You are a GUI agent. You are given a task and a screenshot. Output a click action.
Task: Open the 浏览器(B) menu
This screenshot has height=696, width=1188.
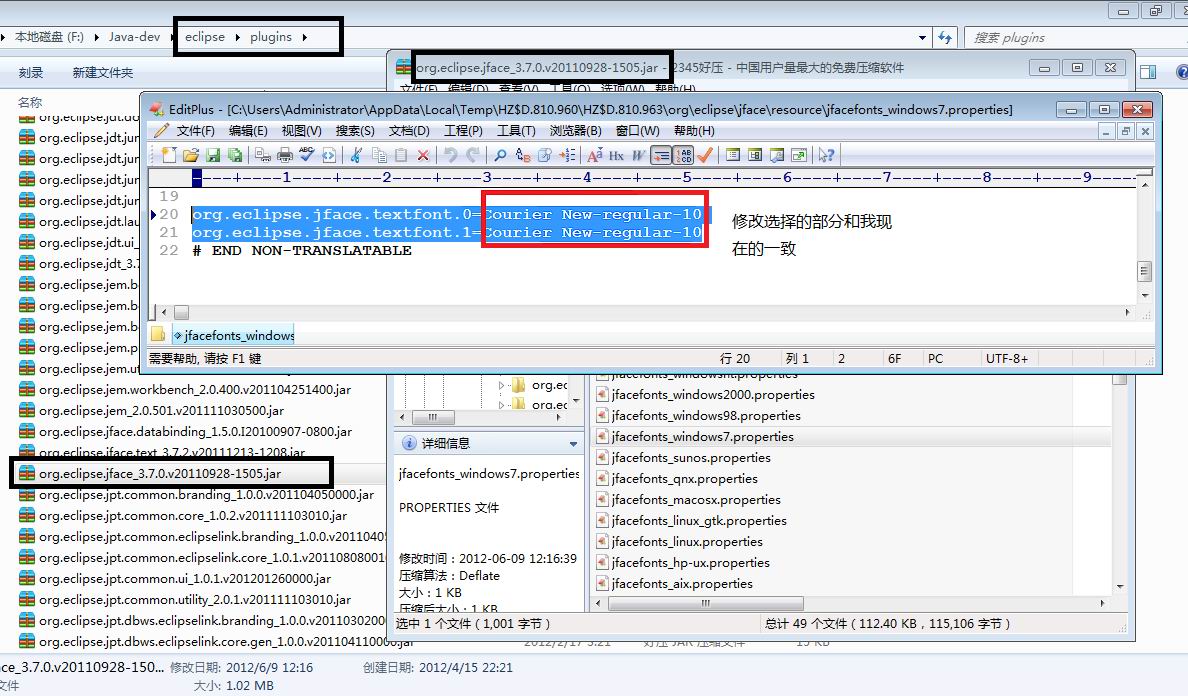click(575, 131)
